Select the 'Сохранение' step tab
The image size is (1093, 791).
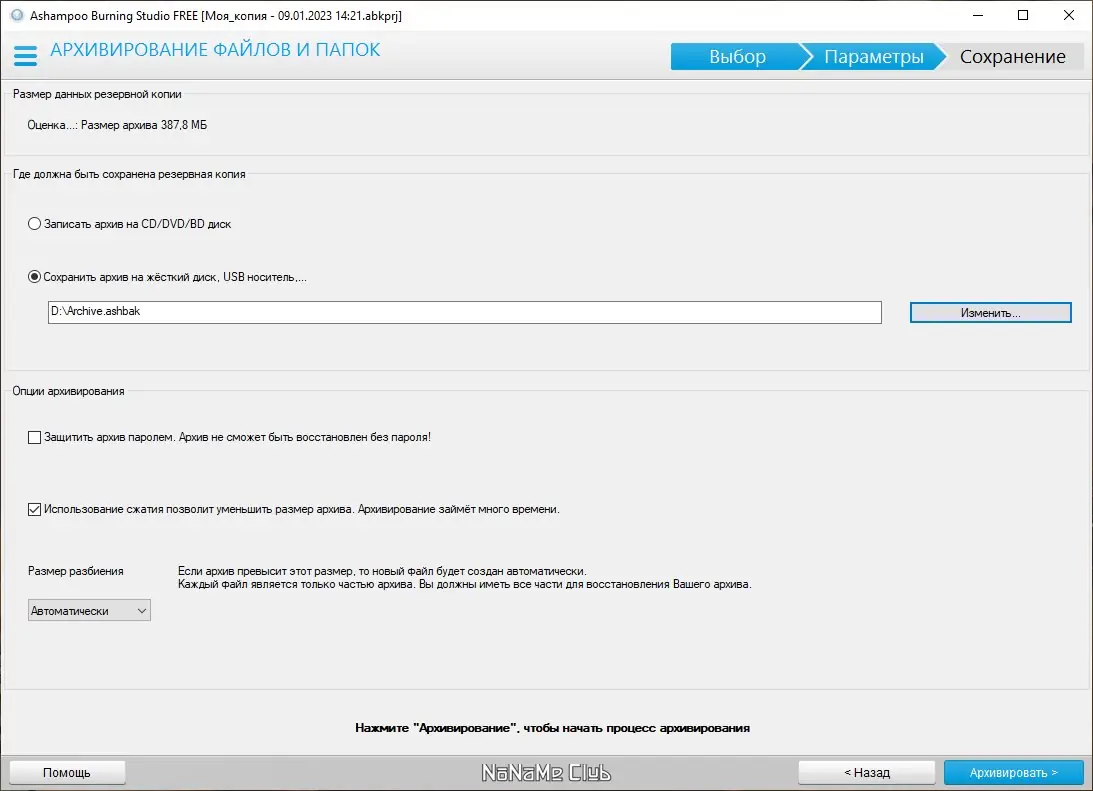coord(1012,56)
